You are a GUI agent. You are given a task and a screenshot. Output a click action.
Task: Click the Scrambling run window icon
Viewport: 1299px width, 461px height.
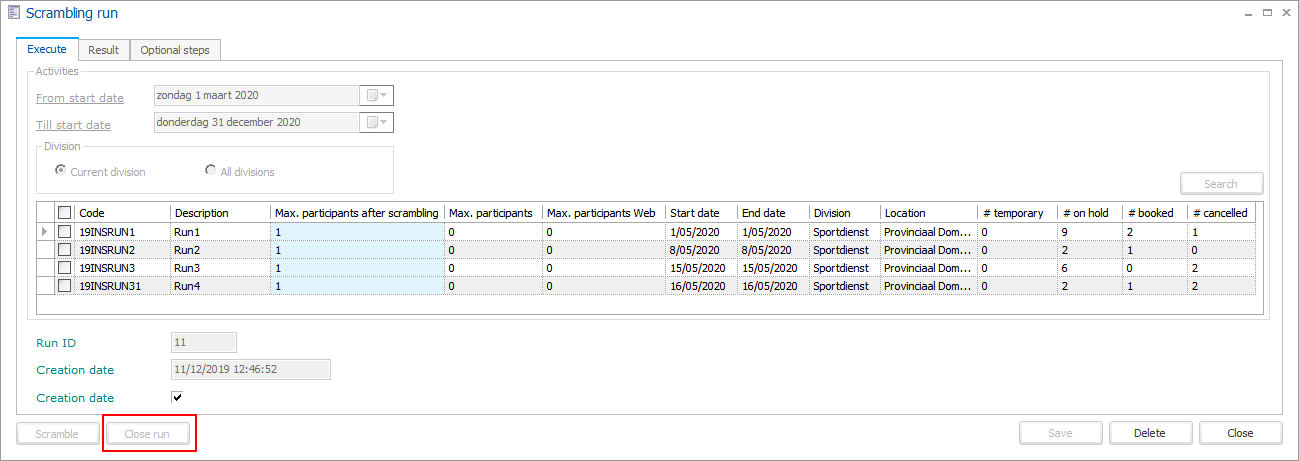[12, 13]
